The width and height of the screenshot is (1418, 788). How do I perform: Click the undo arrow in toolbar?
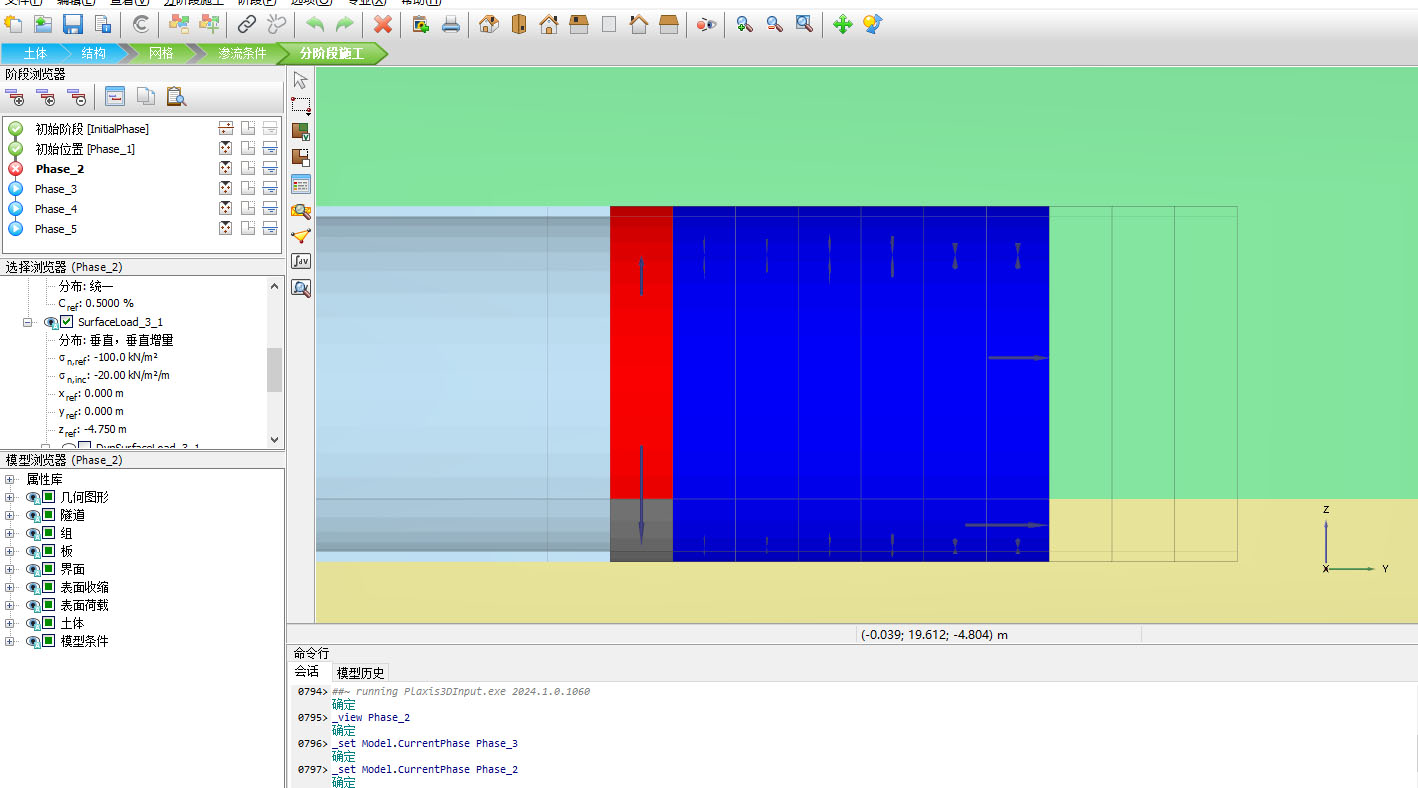[x=315, y=24]
